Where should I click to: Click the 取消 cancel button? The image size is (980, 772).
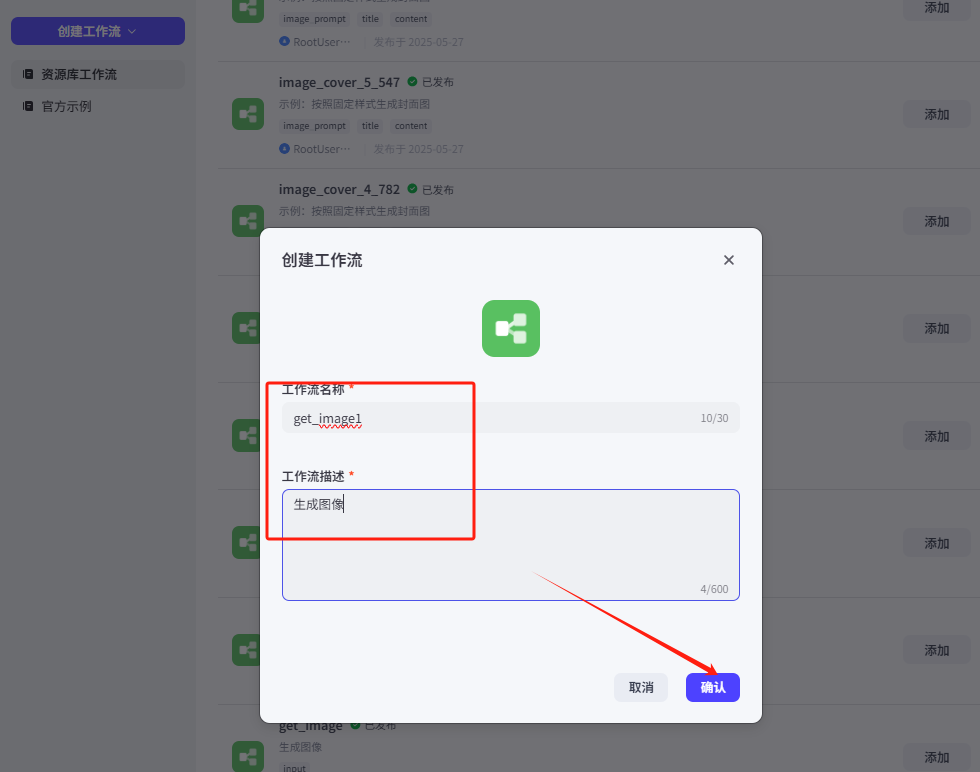tap(641, 687)
